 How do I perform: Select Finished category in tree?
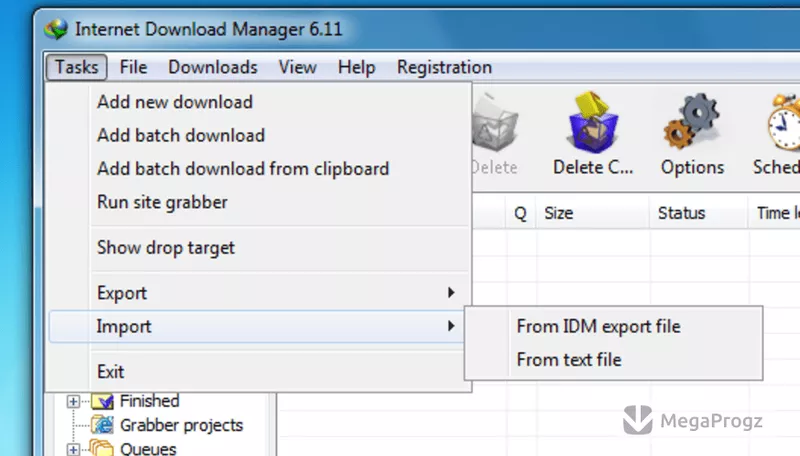tap(149, 401)
